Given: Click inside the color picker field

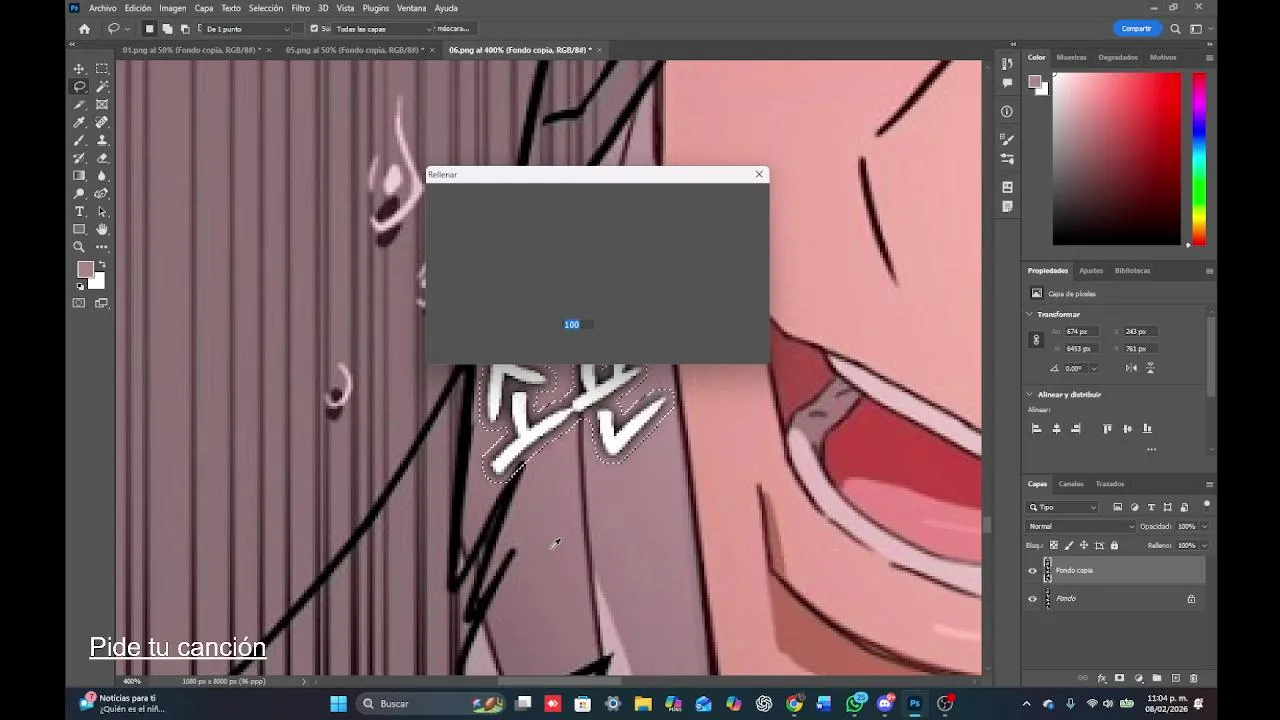Looking at the screenshot, I should pyautogui.click(x=1117, y=158).
